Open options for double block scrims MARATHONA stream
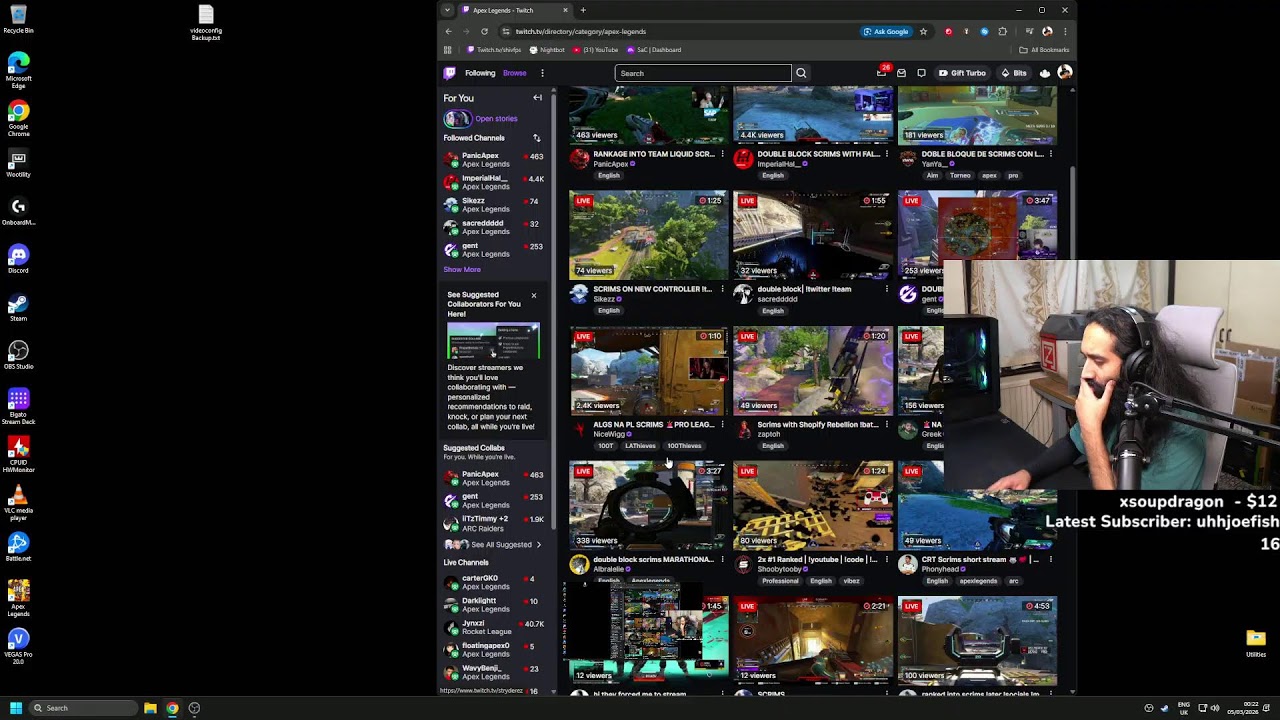The width and height of the screenshot is (1280, 720). tap(722, 560)
